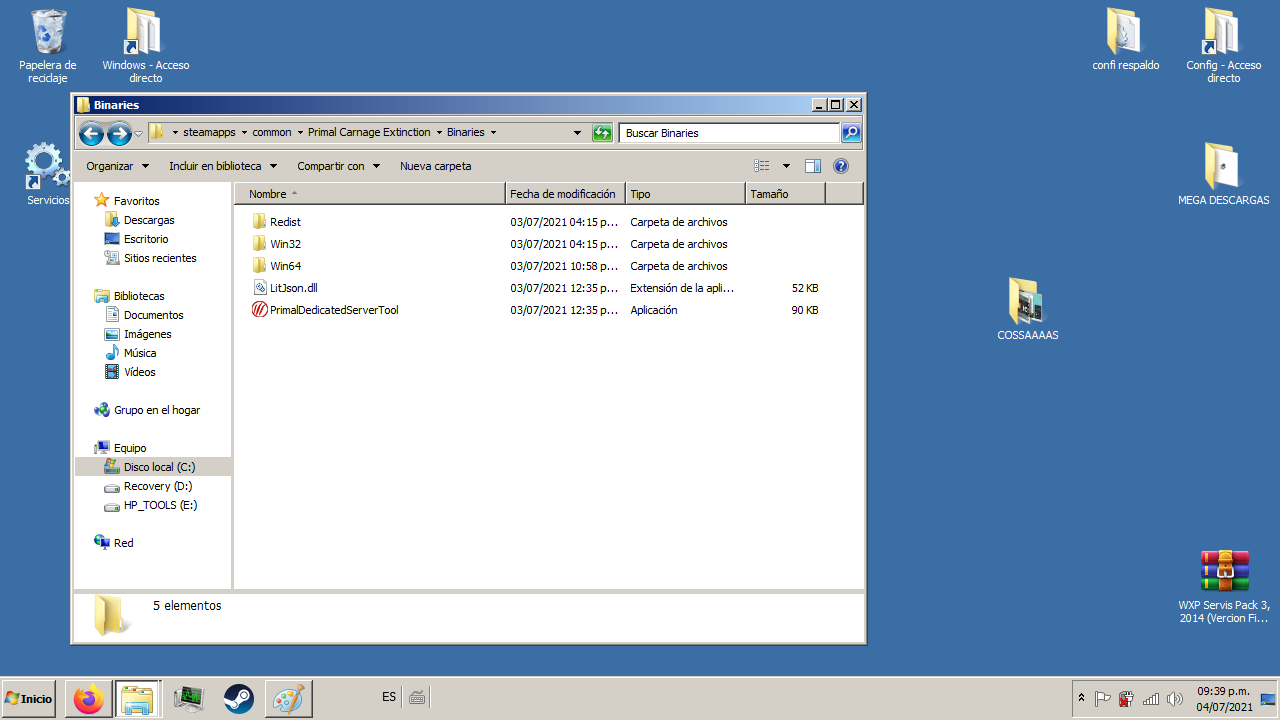Open the Servicios desktop icon
The width and height of the screenshot is (1280, 720).
[x=47, y=174]
